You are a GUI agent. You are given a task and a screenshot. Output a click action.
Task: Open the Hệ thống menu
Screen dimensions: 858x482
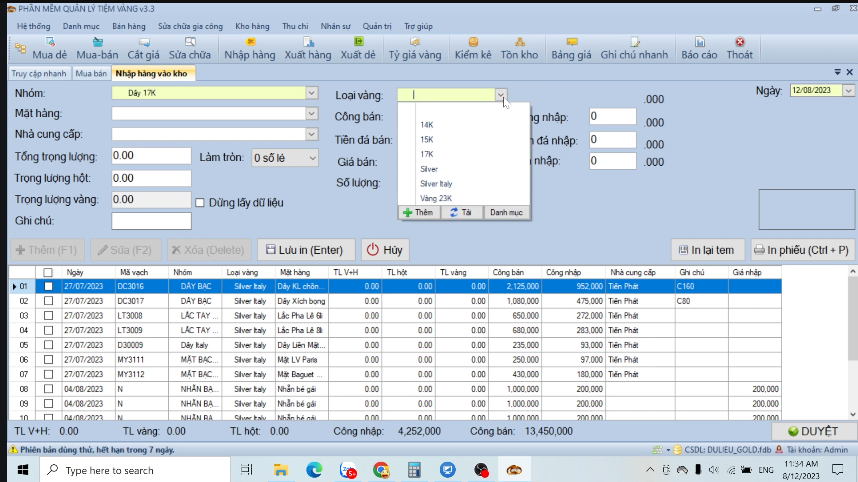[33, 26]
